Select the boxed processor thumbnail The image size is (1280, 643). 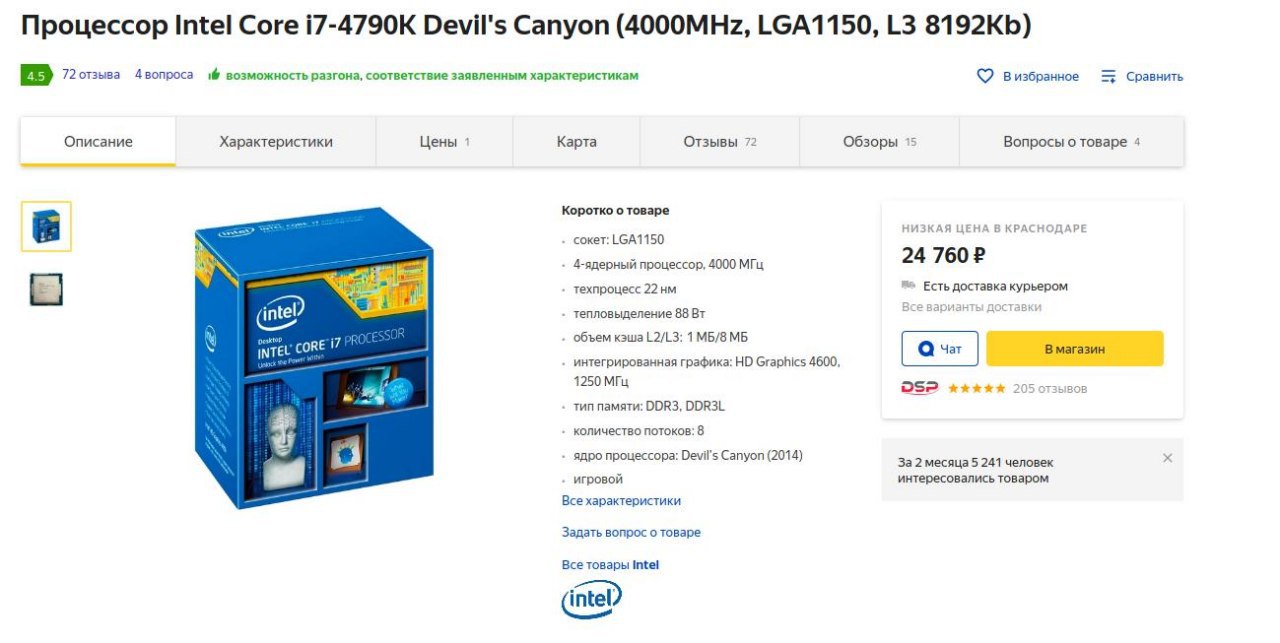pos(46,226)
